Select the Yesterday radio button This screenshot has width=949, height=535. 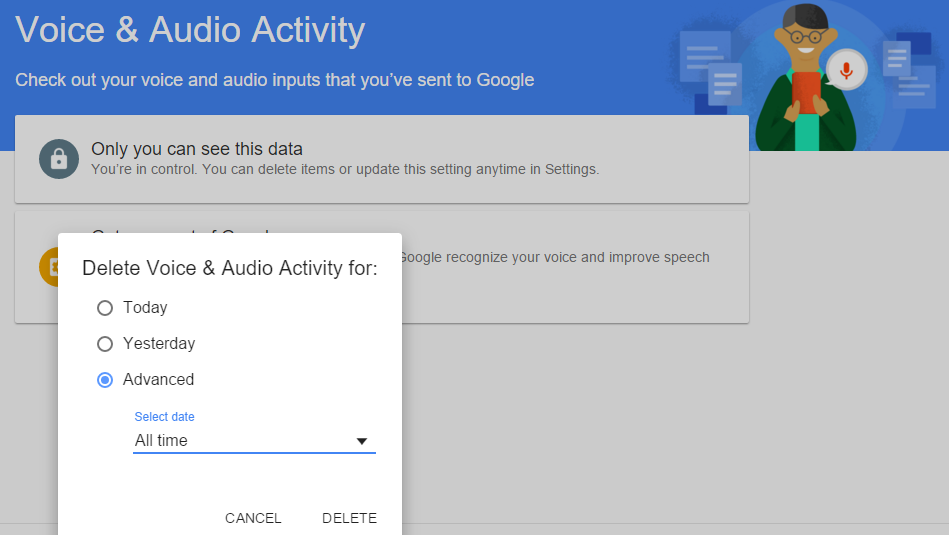[x=105, y=344]
